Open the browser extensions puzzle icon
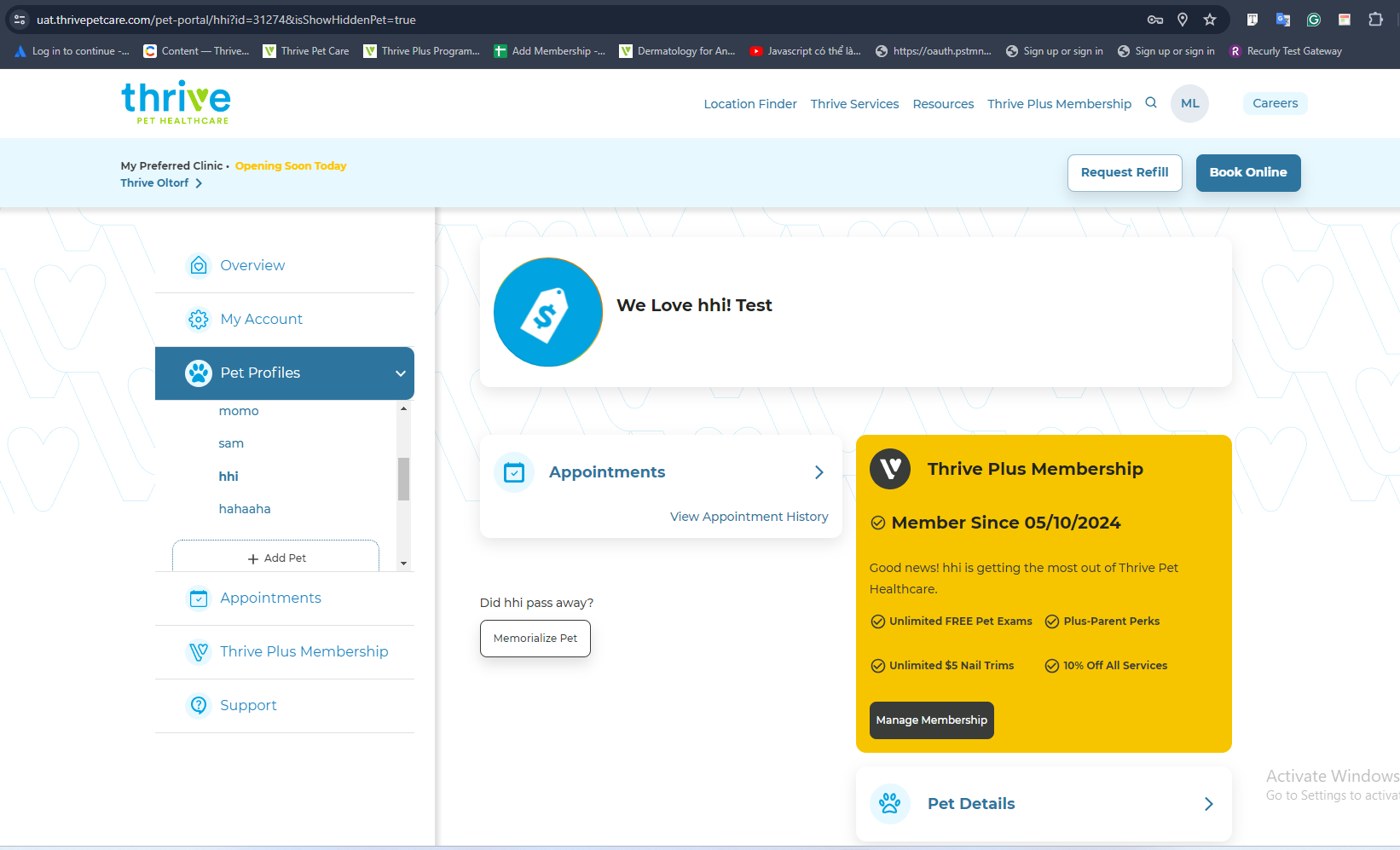Image resolution: width=1400 pixels, height=850 pixels. (1375, 20)
